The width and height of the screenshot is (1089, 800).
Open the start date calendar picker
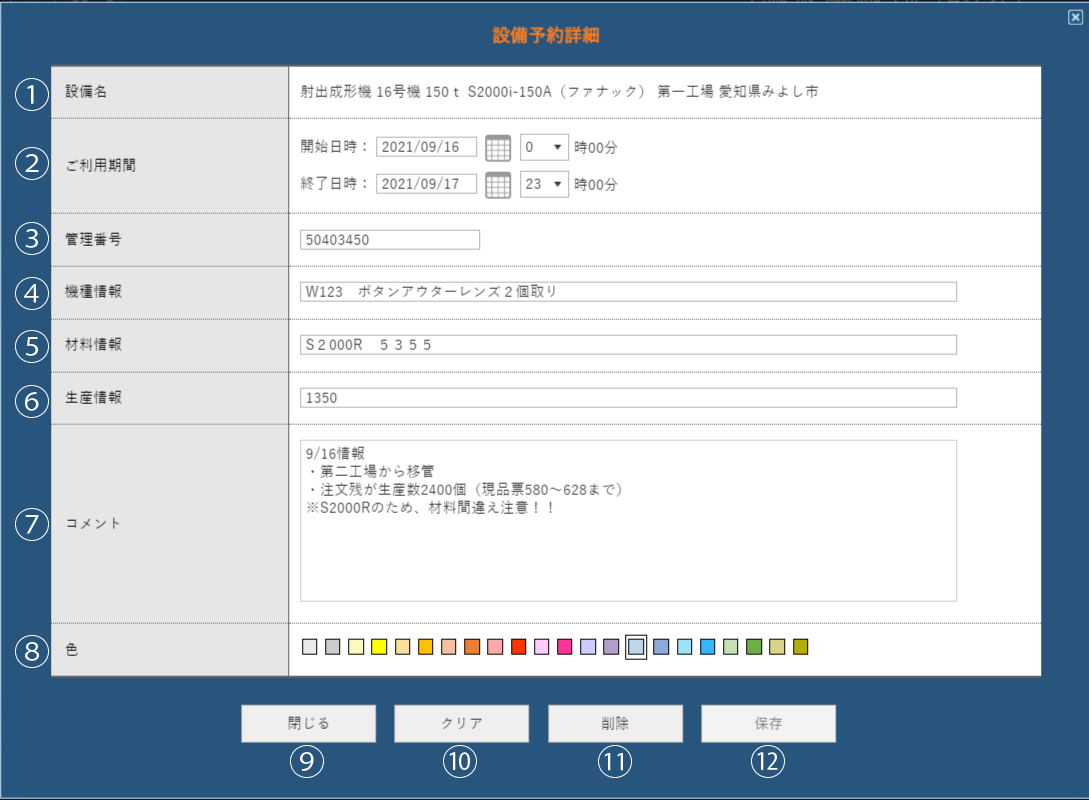pos(498,148)
